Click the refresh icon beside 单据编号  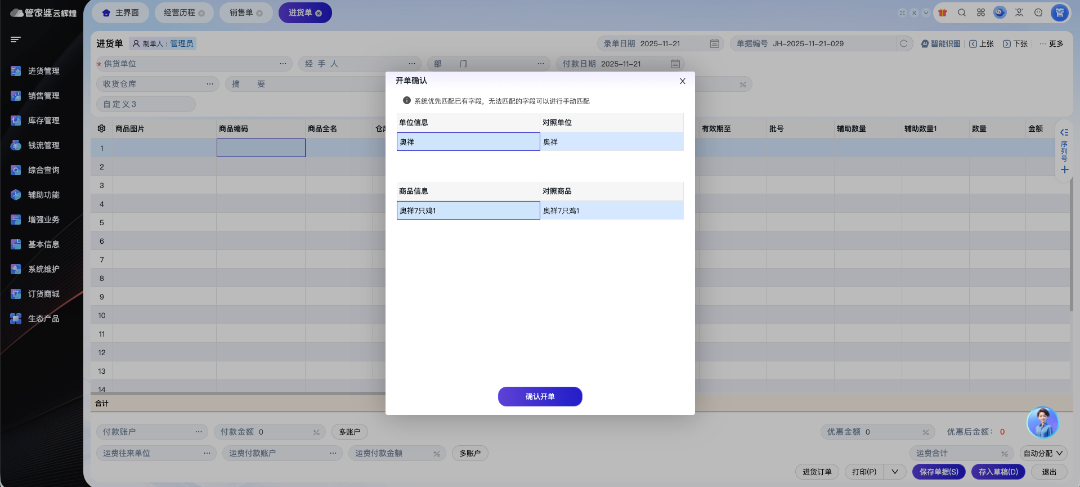pyautogui.click(x=904, y=44)
